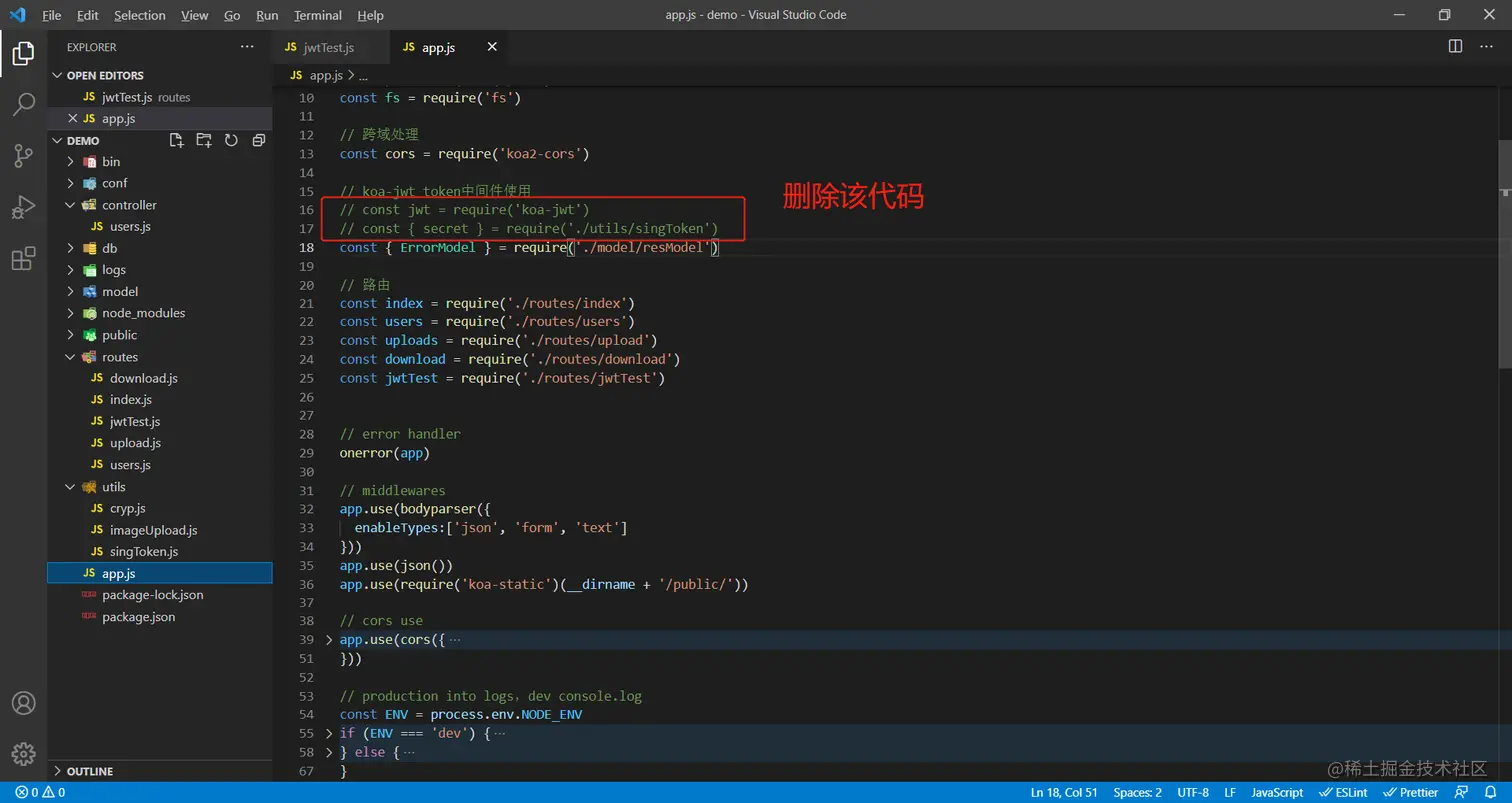This screenshot has height=803, width=1512.
Task: Open the View menu
Action: tap(195, 15)
